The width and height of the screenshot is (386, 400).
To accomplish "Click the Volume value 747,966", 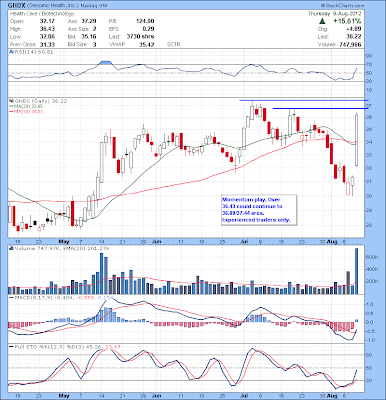I will pyautogui.click(x=349, y=44).
